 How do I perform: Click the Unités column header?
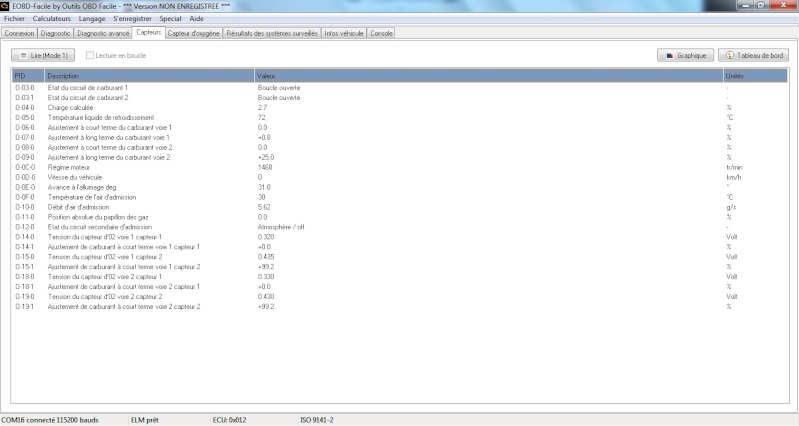pyautogui.click(x=755, y=76)
